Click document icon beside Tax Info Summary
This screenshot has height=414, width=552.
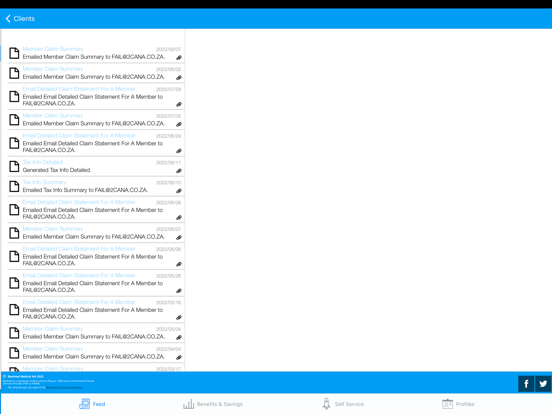pyautogui.click(x=14, y=186)
